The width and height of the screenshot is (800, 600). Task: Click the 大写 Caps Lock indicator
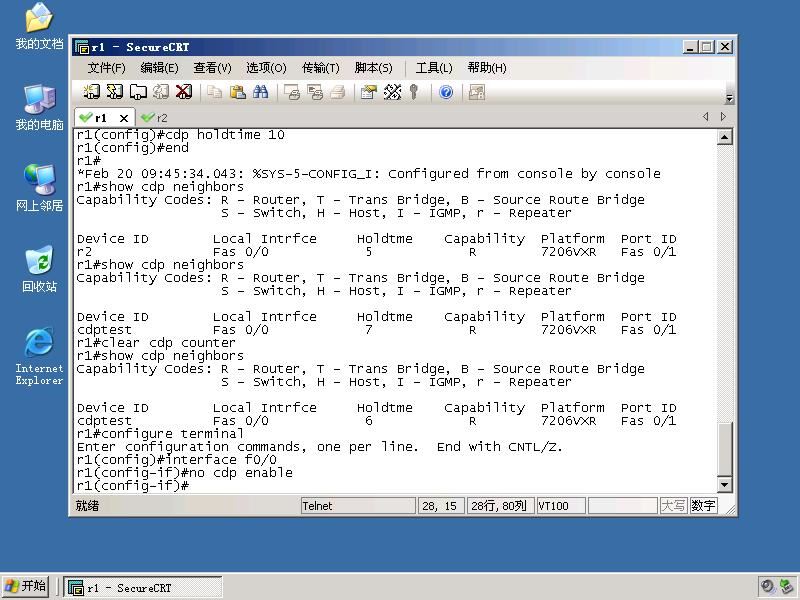[x=673, y=506]
